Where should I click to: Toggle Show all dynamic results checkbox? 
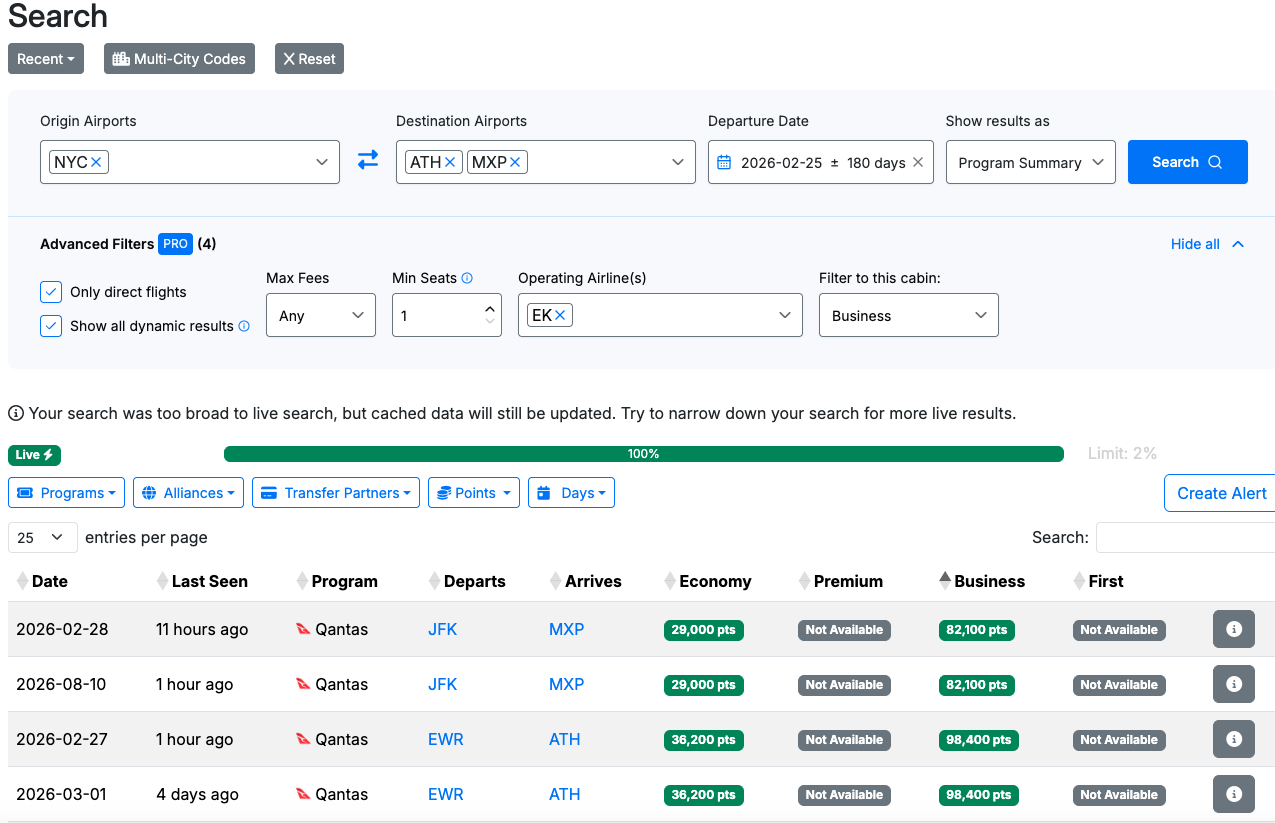click(x=51, y=326)
